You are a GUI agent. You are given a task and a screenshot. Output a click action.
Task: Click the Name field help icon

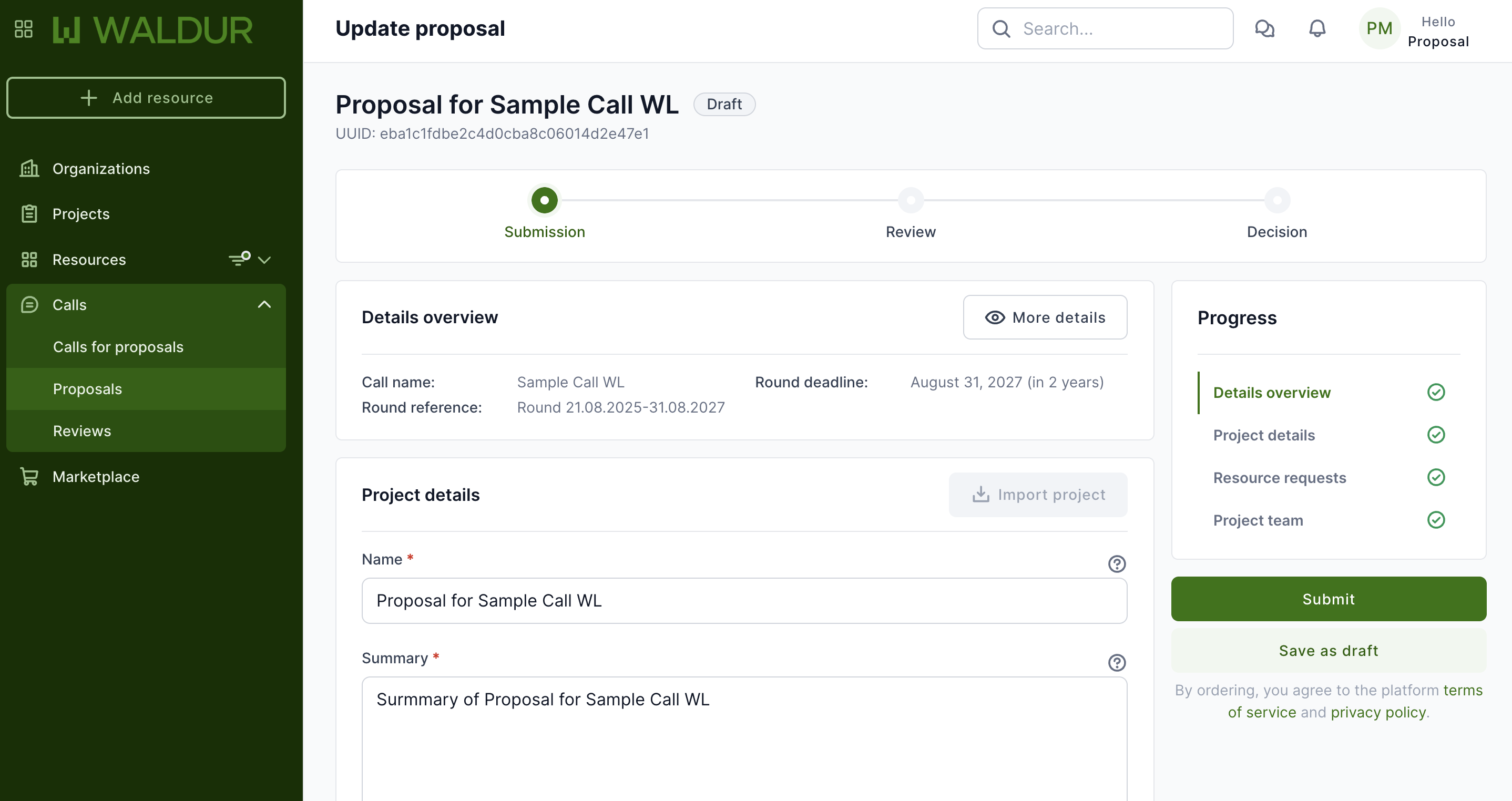1117,564
